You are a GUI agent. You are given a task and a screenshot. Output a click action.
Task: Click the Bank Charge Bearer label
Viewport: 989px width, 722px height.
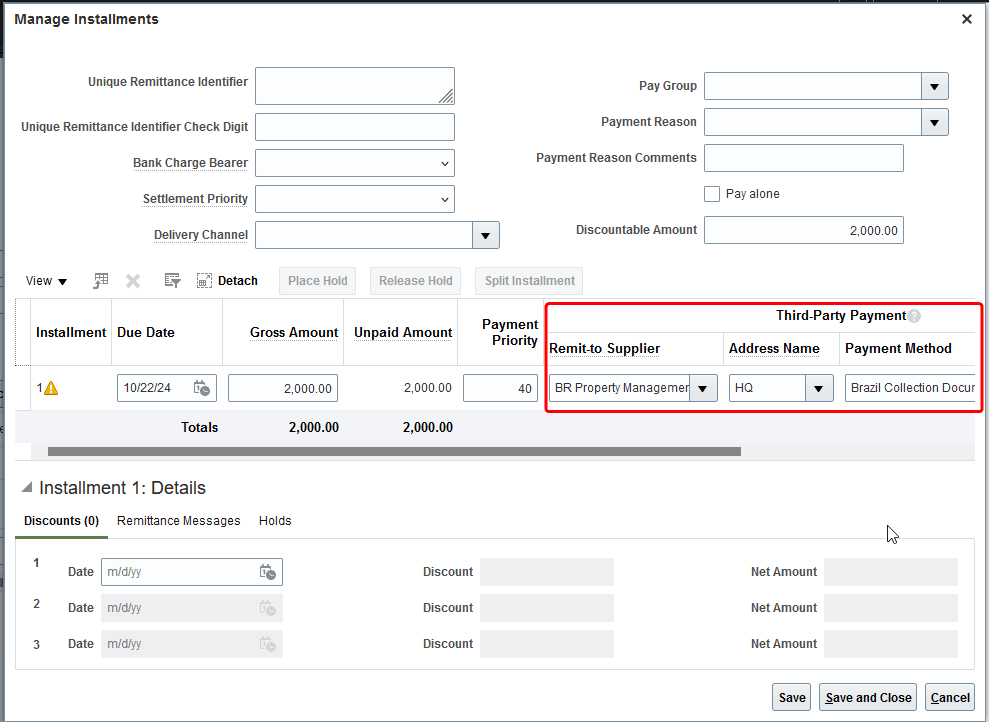[x=190, y=163]
